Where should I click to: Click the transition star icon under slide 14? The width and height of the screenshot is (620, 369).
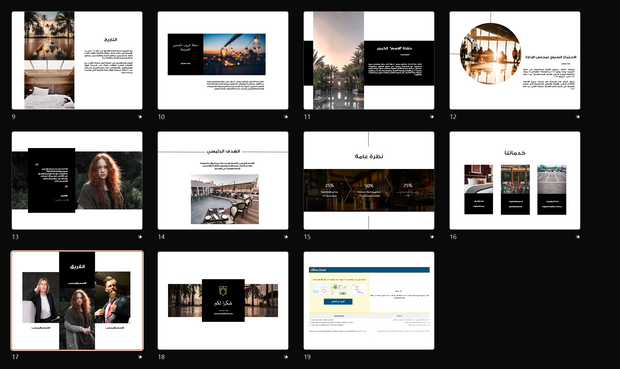(286, 237)
